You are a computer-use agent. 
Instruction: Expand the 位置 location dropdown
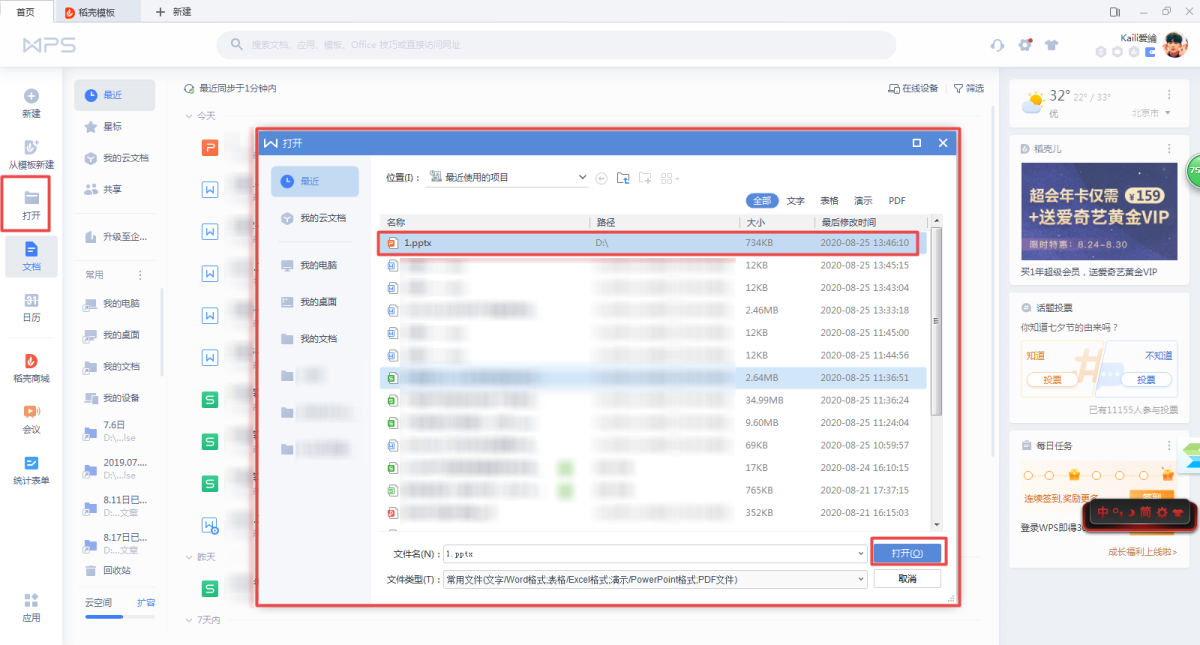[x=583, y=178]
